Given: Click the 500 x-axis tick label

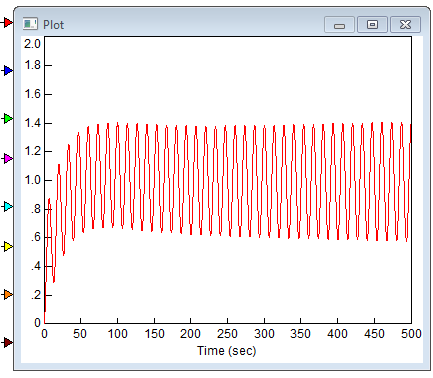Looking at the screenshot, I should (x=411, y=334).
